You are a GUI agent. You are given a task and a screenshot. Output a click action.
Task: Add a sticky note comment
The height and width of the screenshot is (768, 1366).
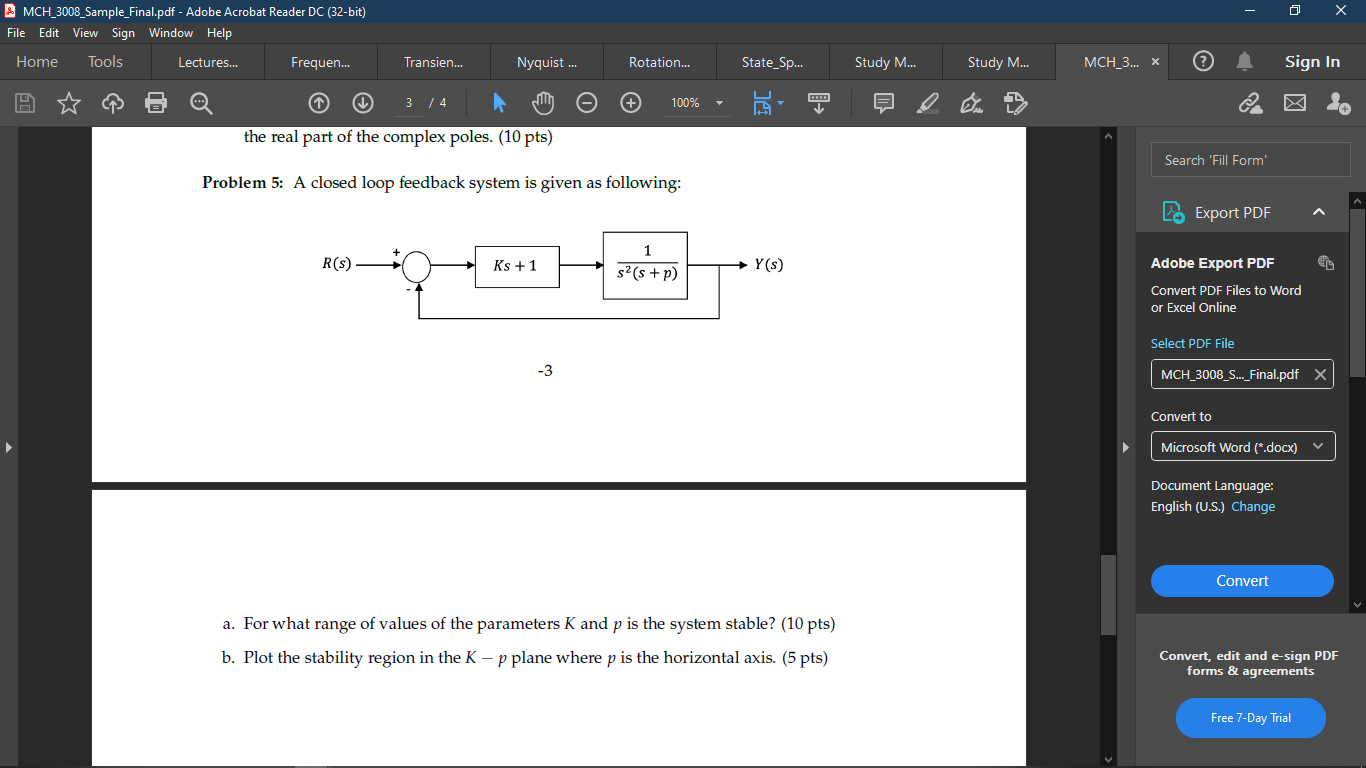pos(883,103)
